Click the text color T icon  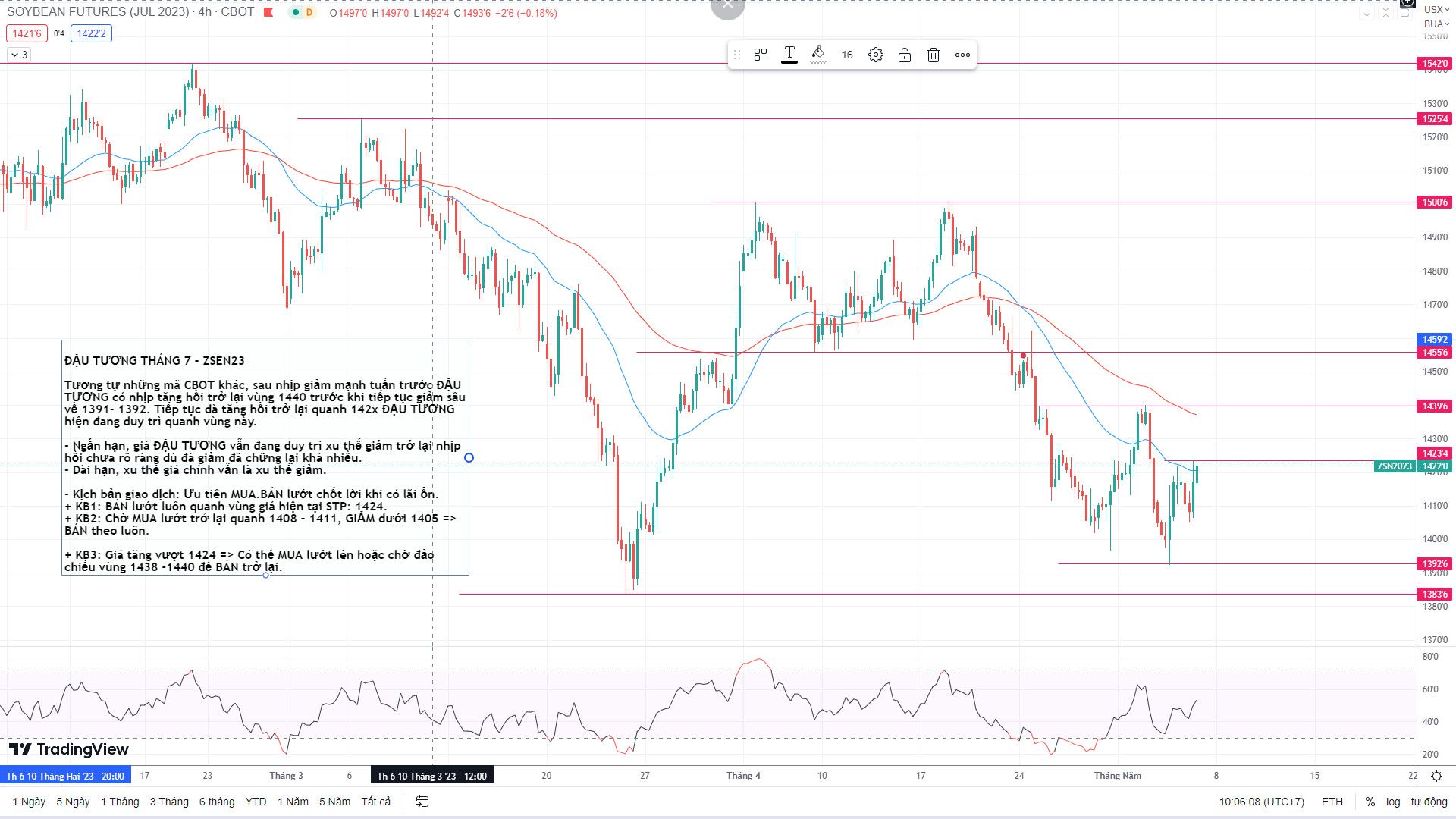pos(789,55)
